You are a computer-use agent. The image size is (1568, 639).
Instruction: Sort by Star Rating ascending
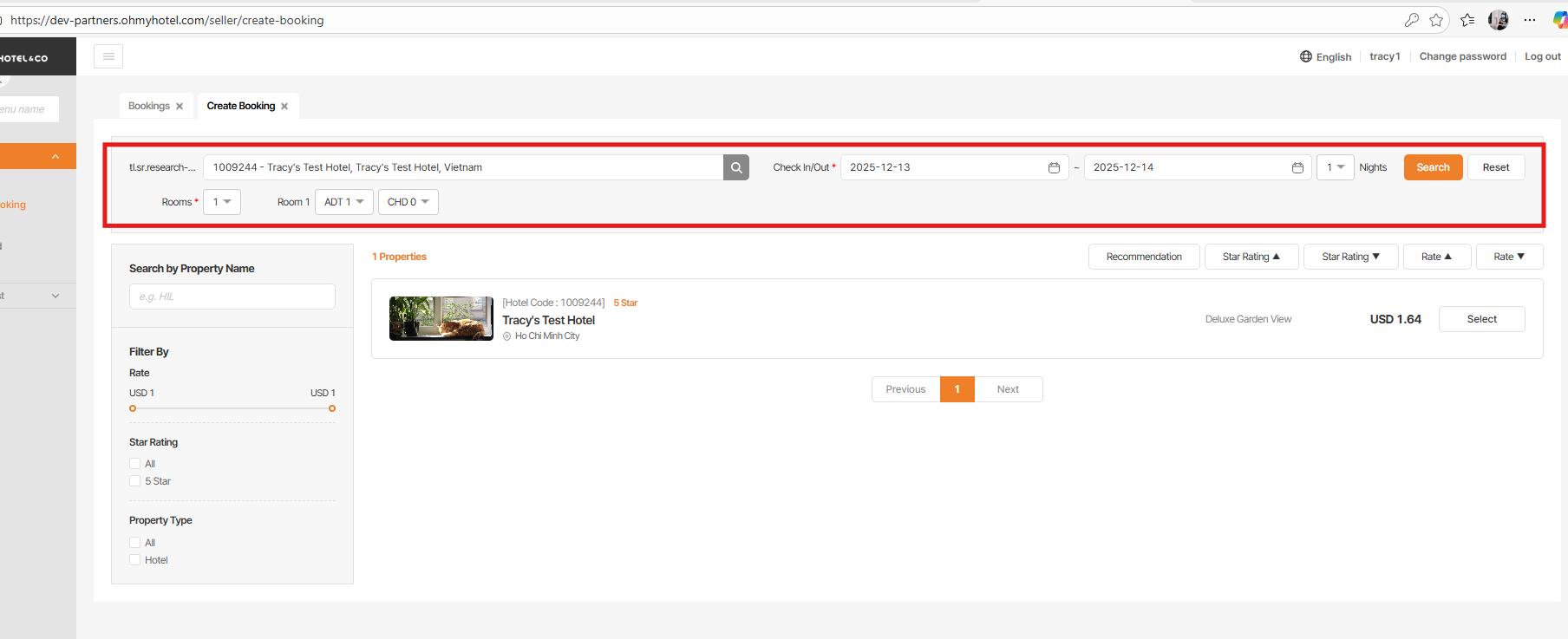(1251, 257)
